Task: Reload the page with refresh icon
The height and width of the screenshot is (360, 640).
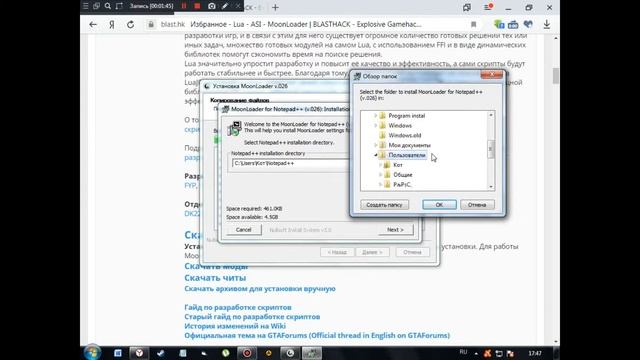Action: point(130,24)
